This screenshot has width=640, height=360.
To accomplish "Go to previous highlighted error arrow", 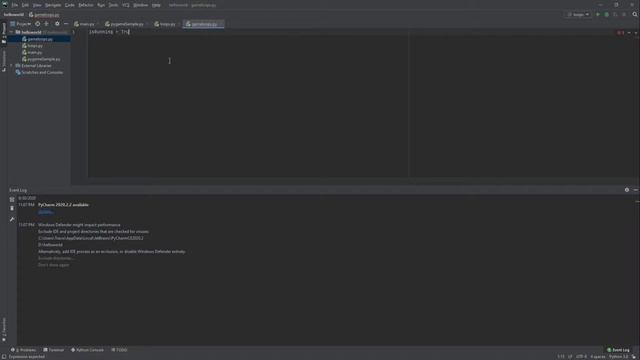I will pyautogui.click(x=629, y=33).
